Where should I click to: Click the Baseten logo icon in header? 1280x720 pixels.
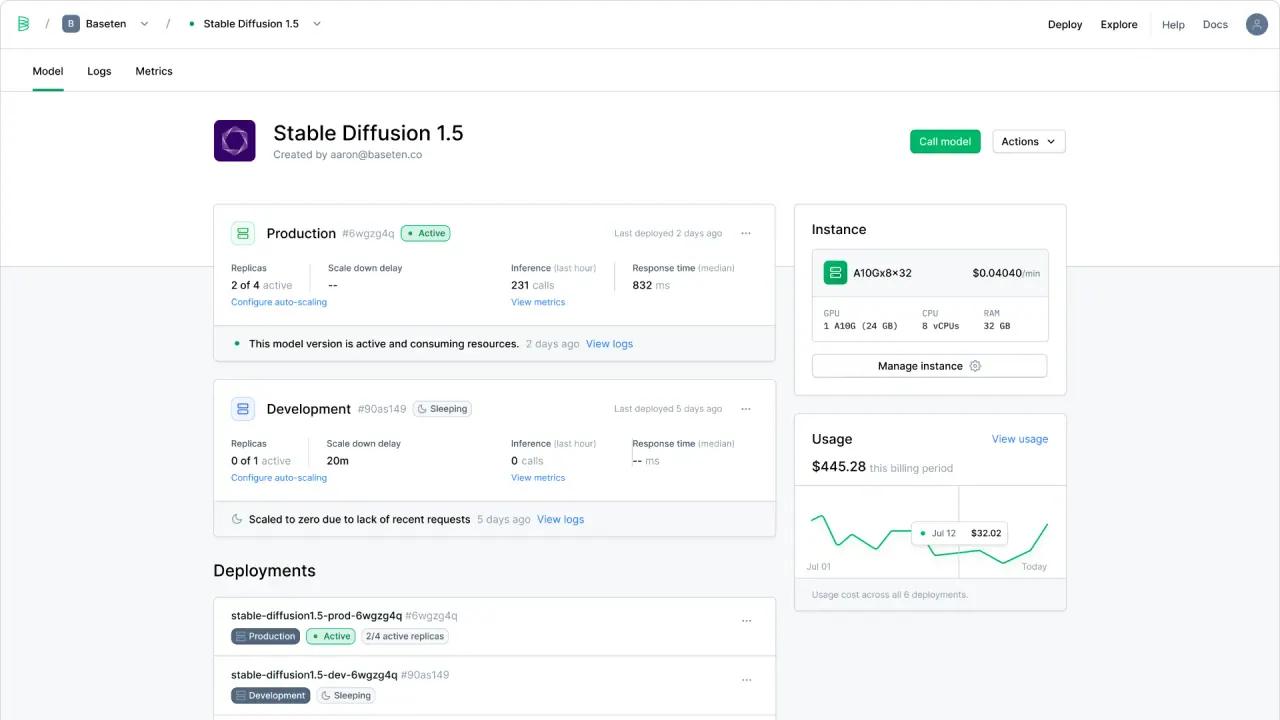(x=24, y=24)
